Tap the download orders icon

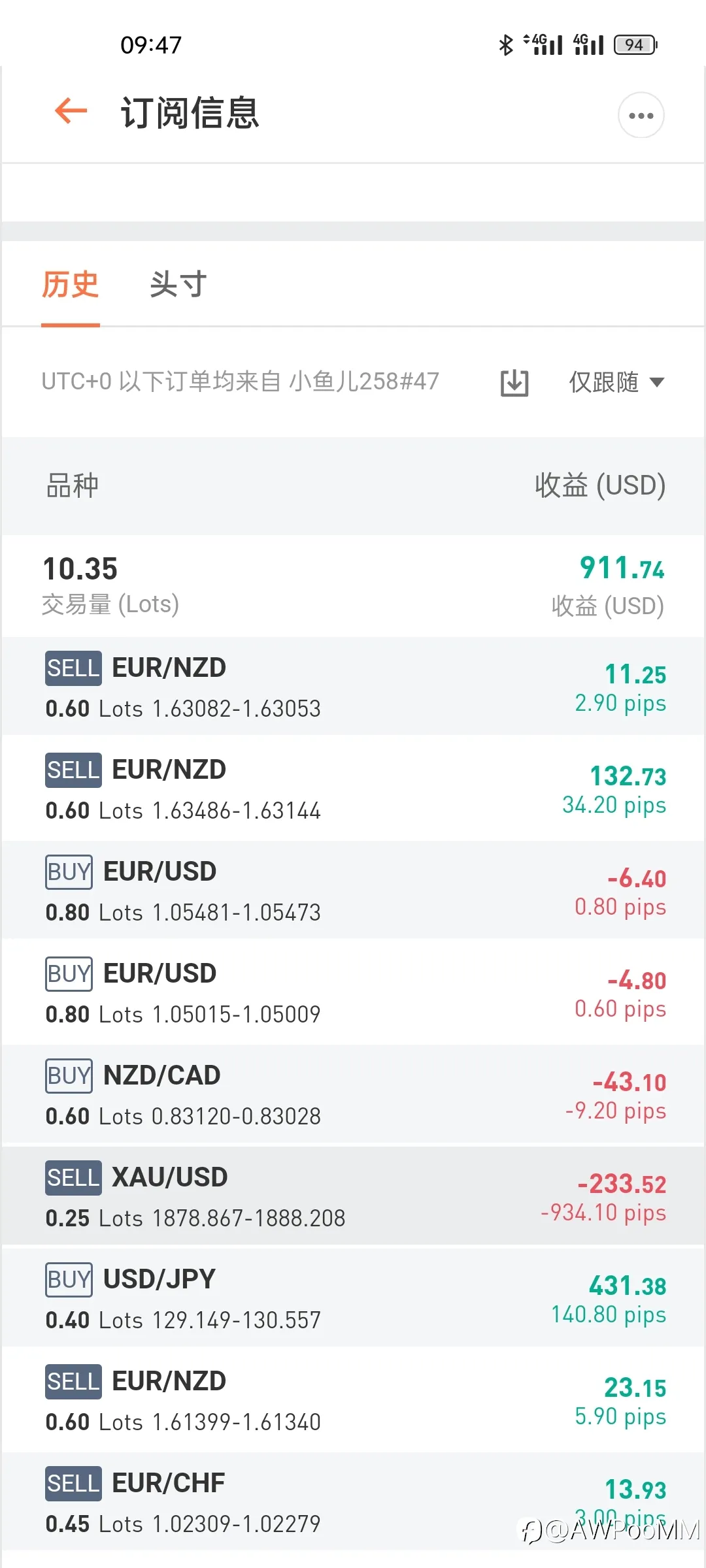[x=514, y=382]
